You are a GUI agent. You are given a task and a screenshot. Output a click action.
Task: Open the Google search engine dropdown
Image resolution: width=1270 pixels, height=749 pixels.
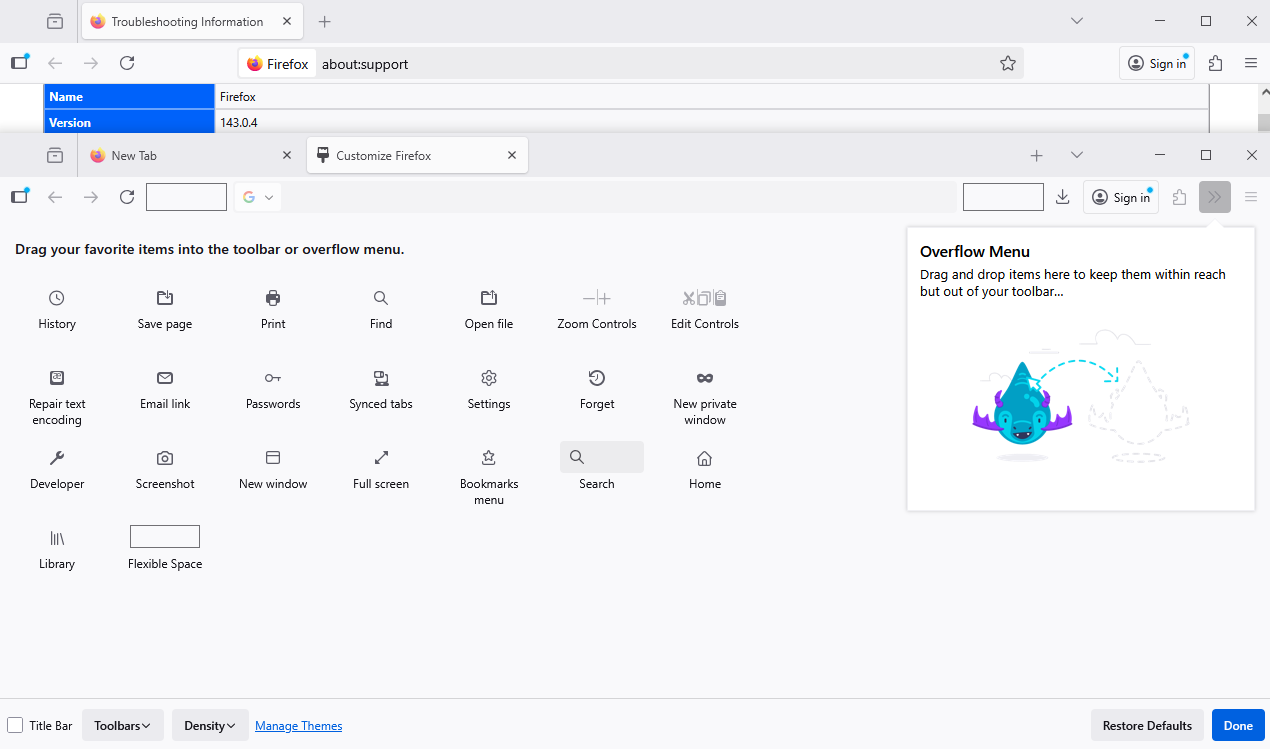(258, 197)
